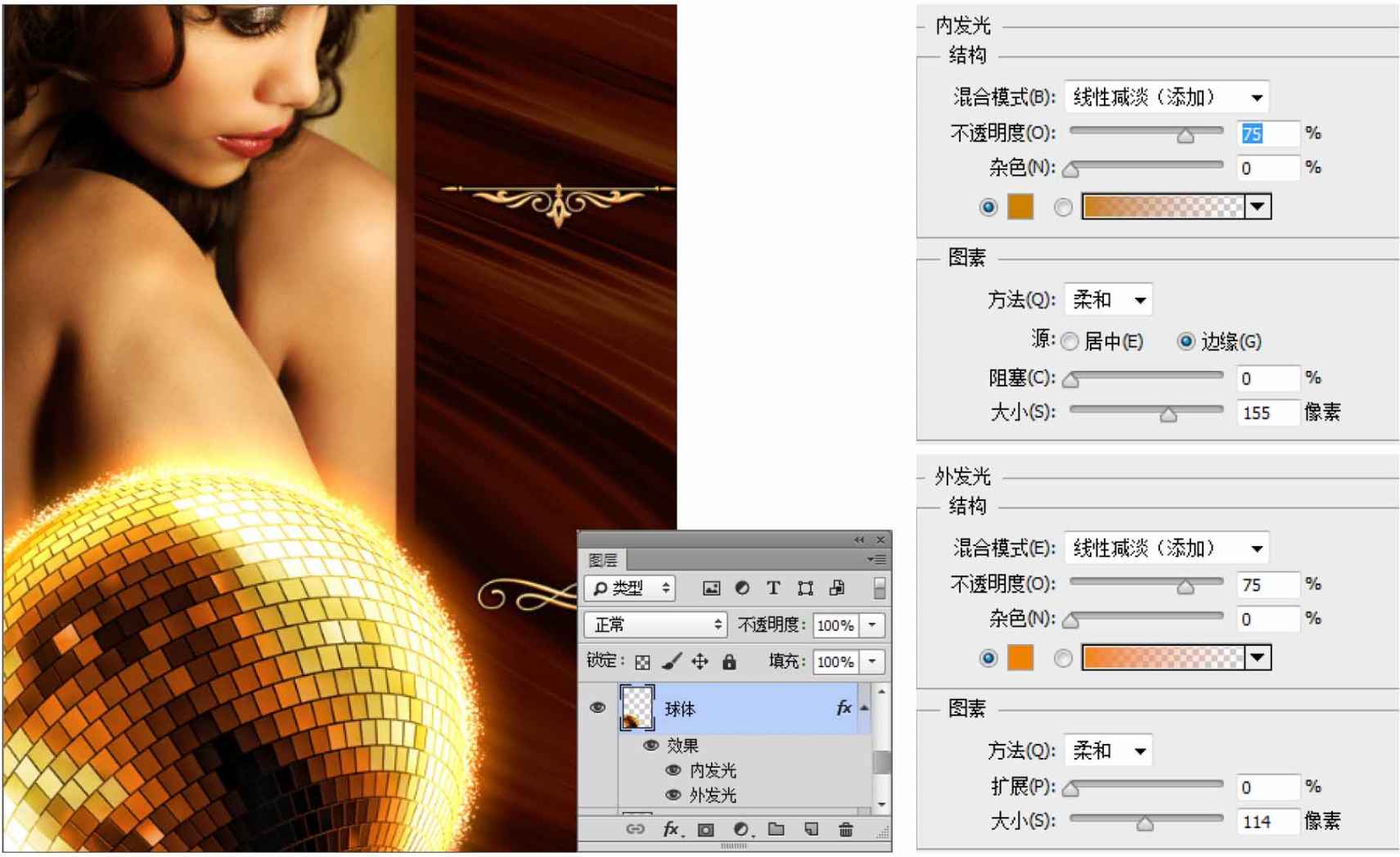
Task: Select inner glow gradient radio
Action: pos(1063,207)
